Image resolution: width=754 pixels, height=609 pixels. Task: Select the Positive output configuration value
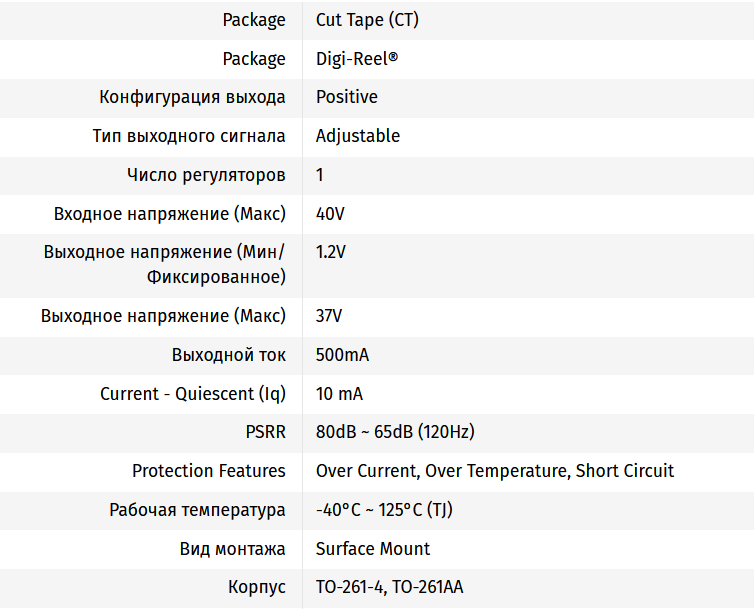click(x=346, y=97)
